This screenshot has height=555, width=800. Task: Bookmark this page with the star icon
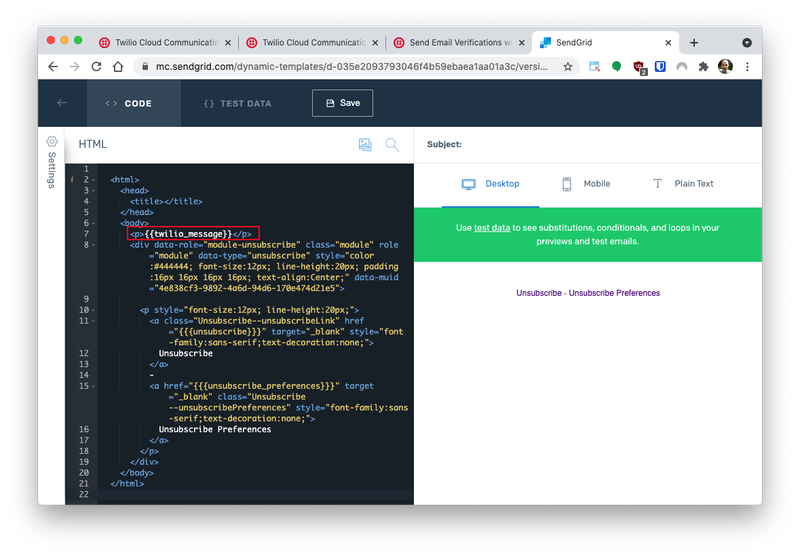tap(567, 67)
